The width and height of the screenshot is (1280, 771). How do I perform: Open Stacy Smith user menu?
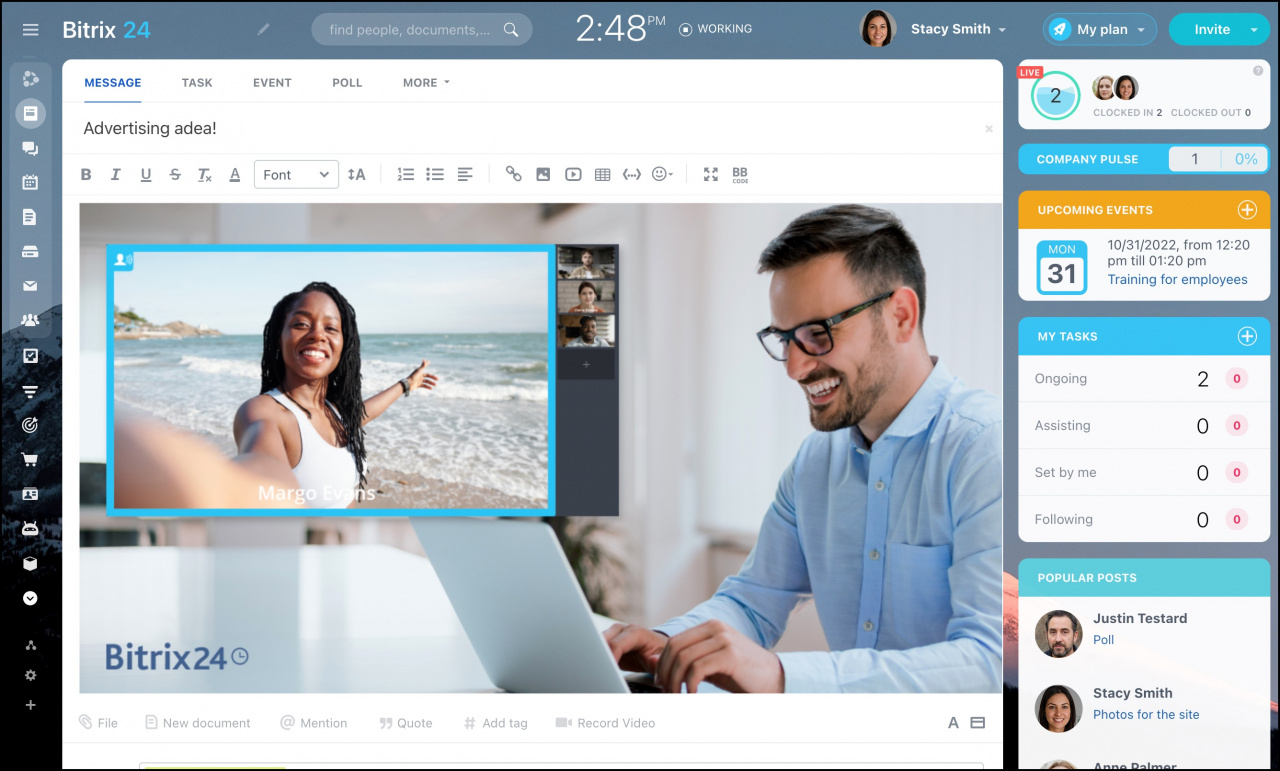coord(957,29)
